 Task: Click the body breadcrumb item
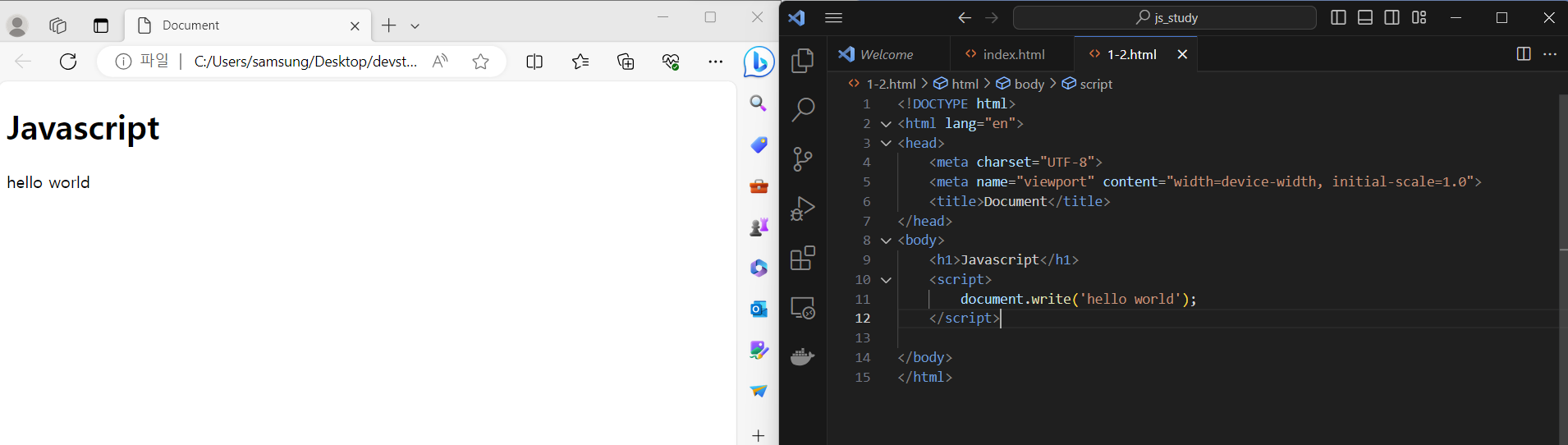point(1020,84)
